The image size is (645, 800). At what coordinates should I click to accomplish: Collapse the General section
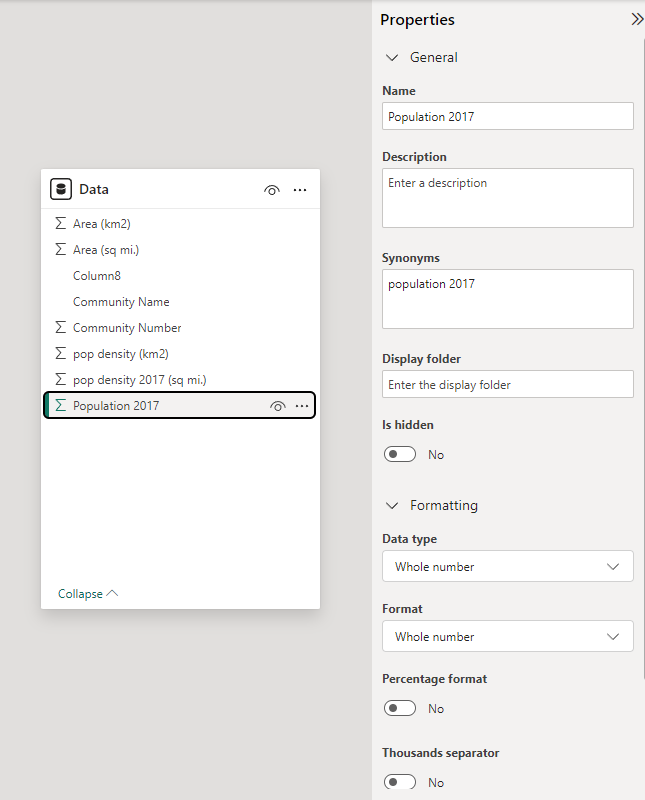pyautogui.click(x=392, y=57)
